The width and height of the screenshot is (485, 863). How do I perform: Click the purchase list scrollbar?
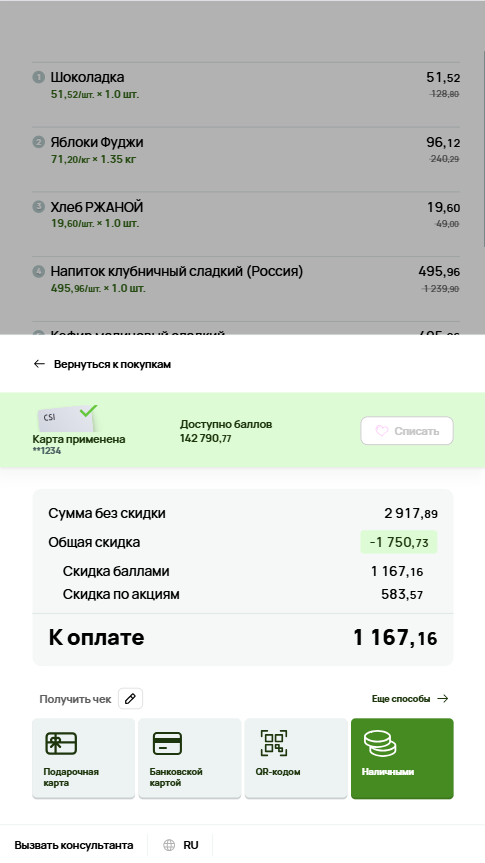(x=483, y=149)
